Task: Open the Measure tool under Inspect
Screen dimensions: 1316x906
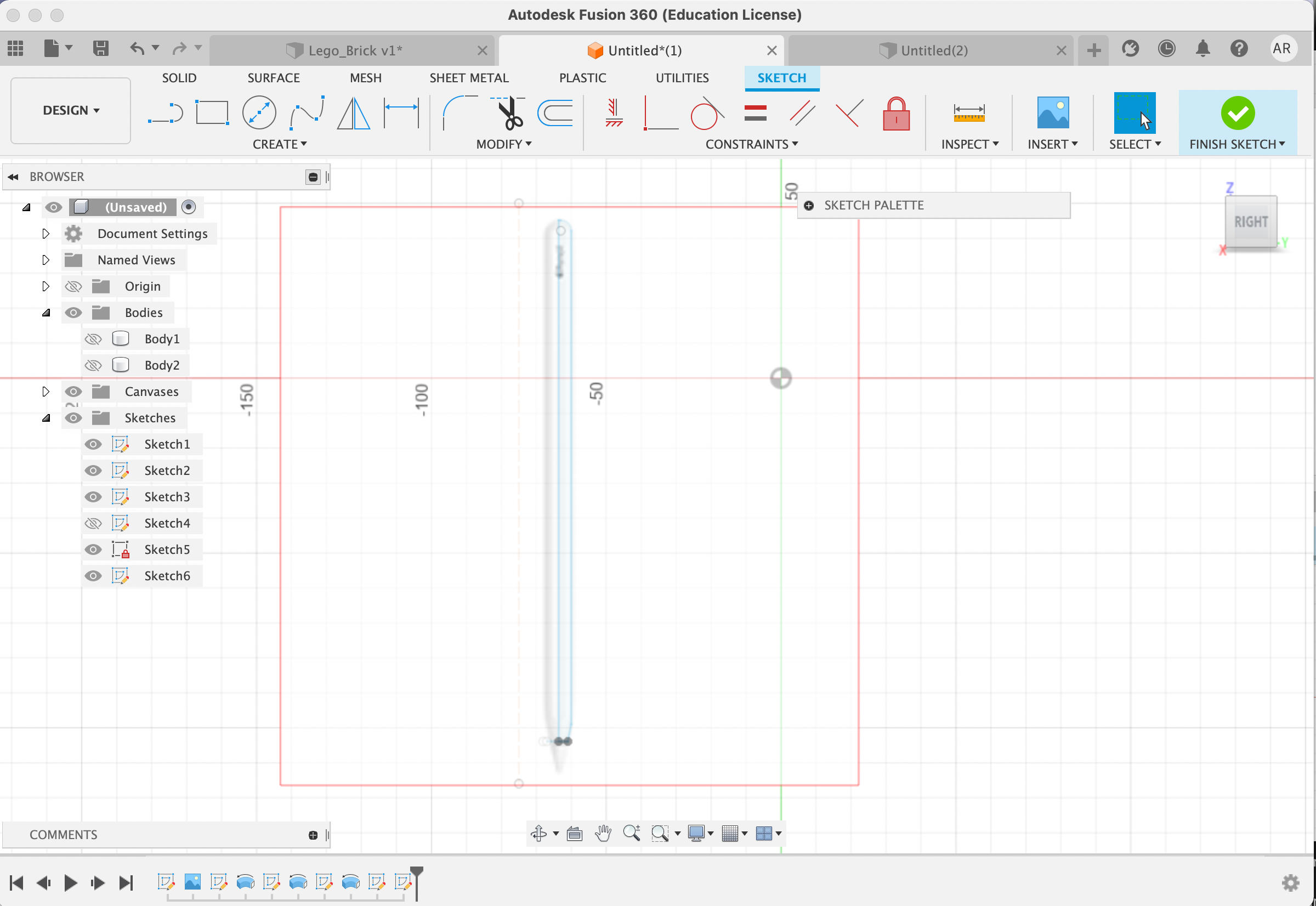Action: tap(969, 112)
